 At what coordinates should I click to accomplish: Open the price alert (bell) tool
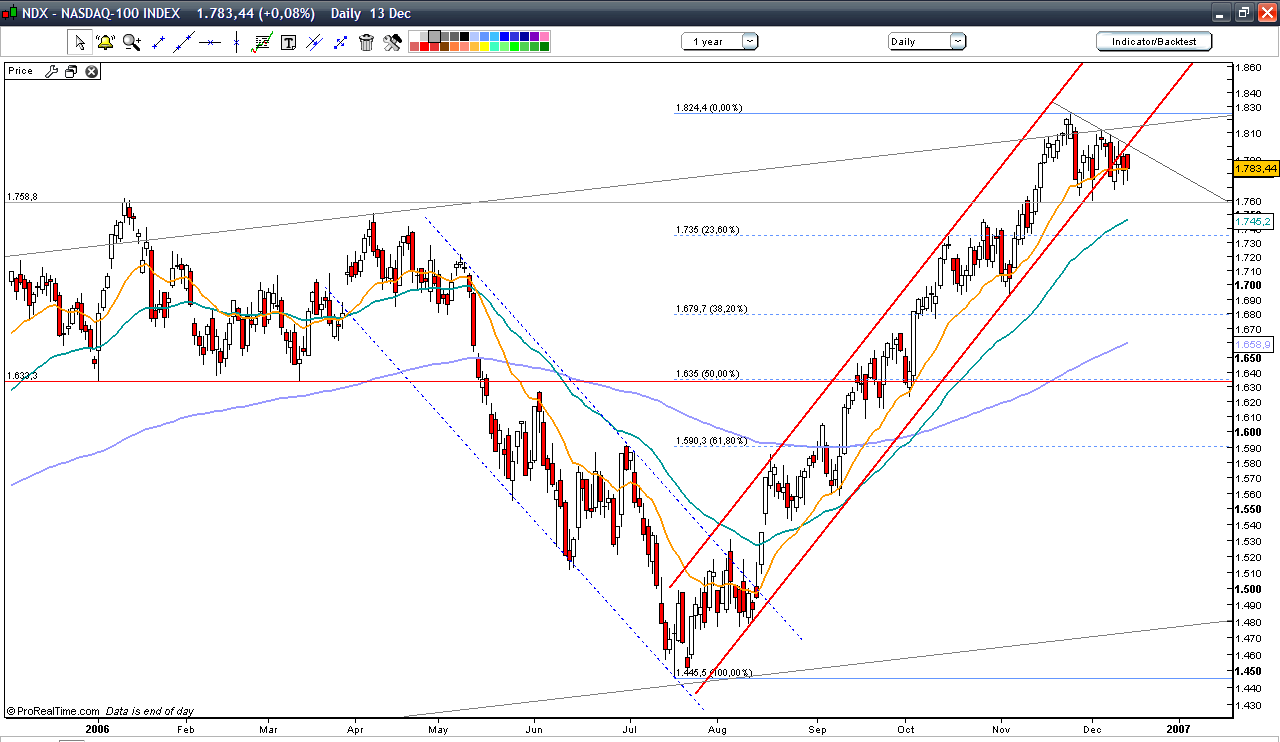(104, 42)
